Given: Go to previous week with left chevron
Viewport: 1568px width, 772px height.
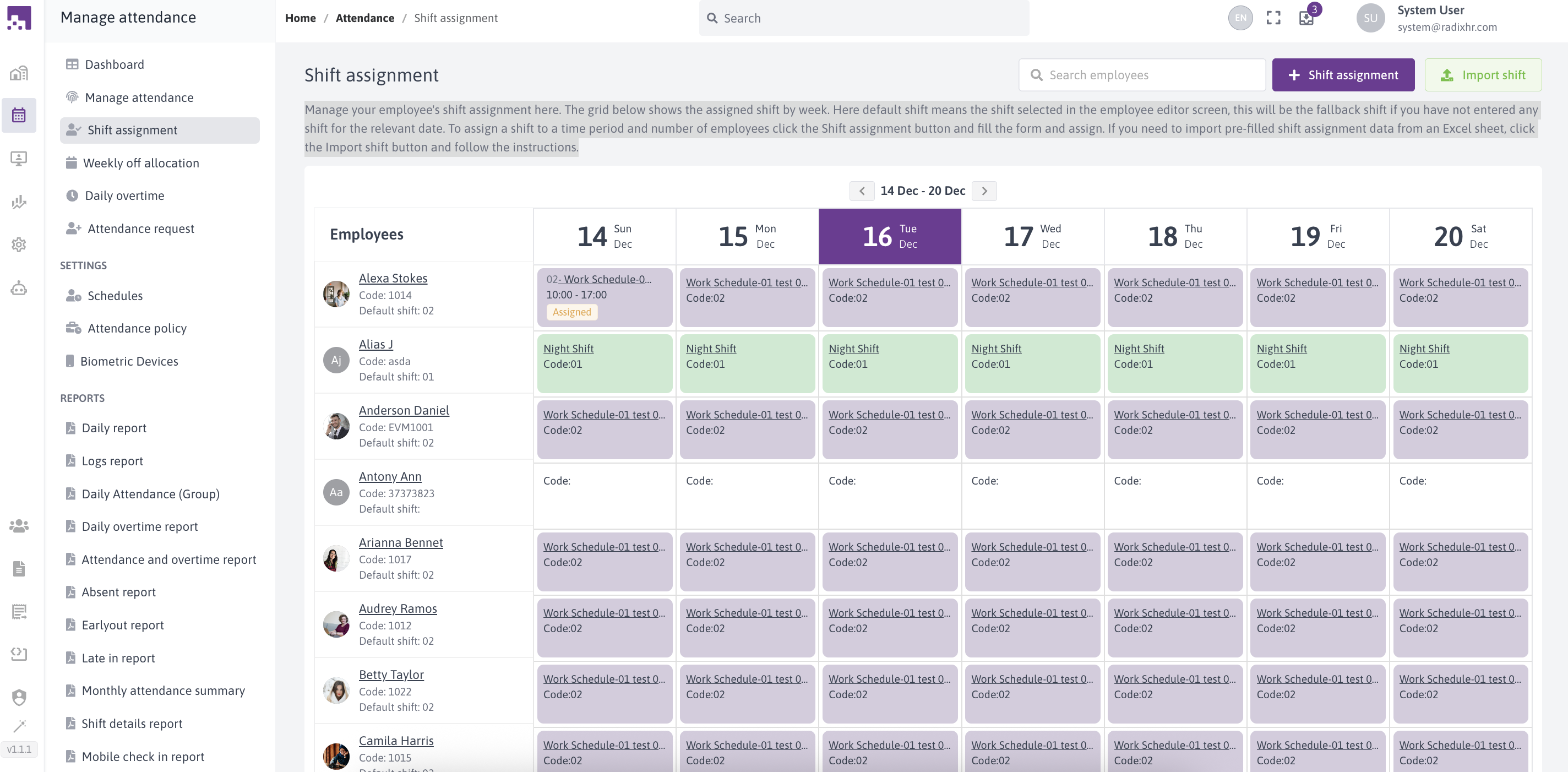Looking at the screenshot, I should [861, 191].
